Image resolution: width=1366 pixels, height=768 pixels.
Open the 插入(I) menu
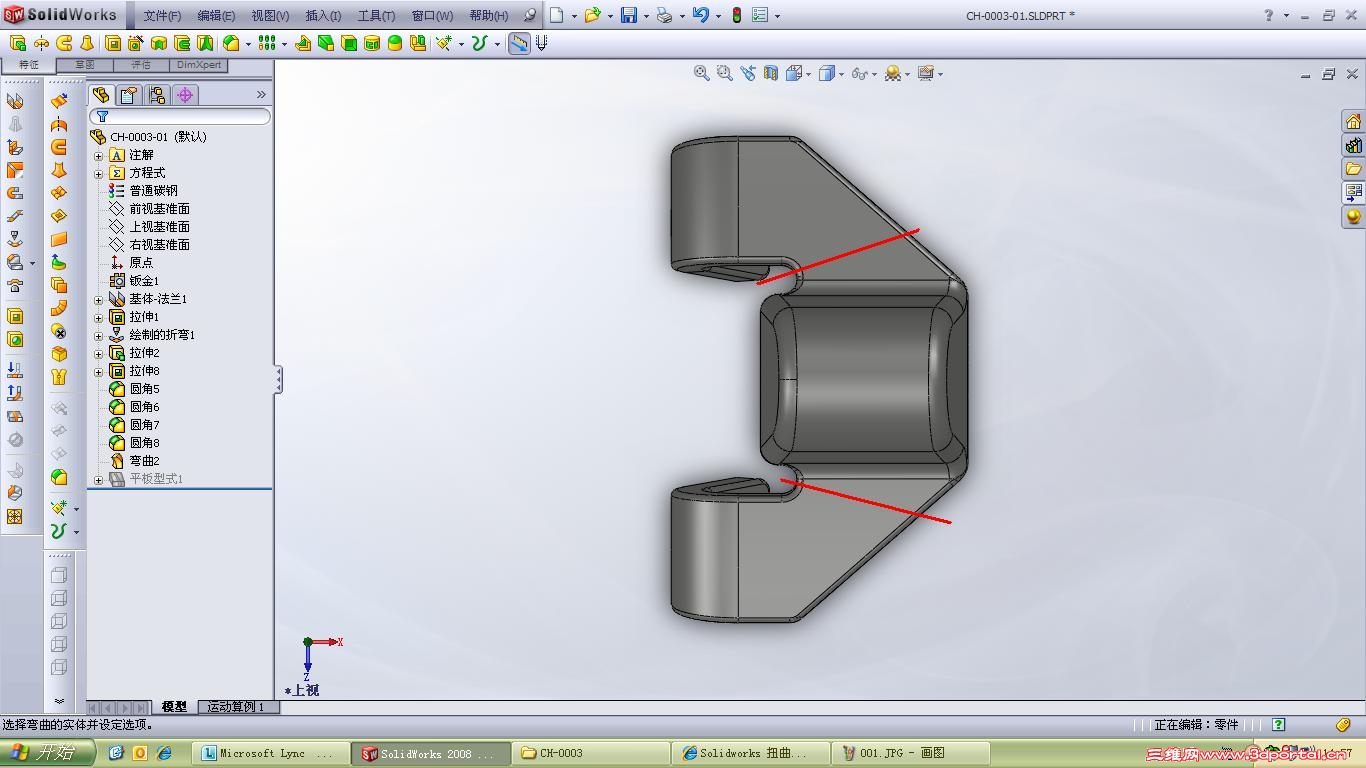click(323, 15)
